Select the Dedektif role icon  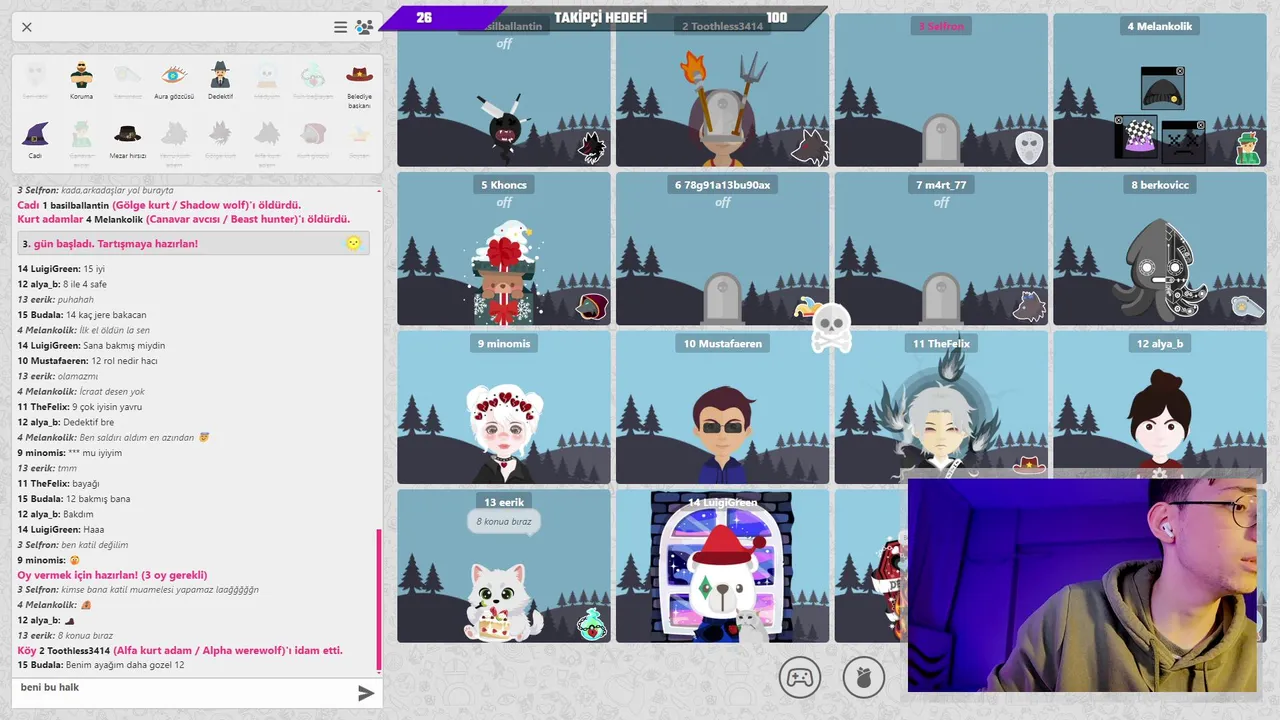(x=220, y=75)
